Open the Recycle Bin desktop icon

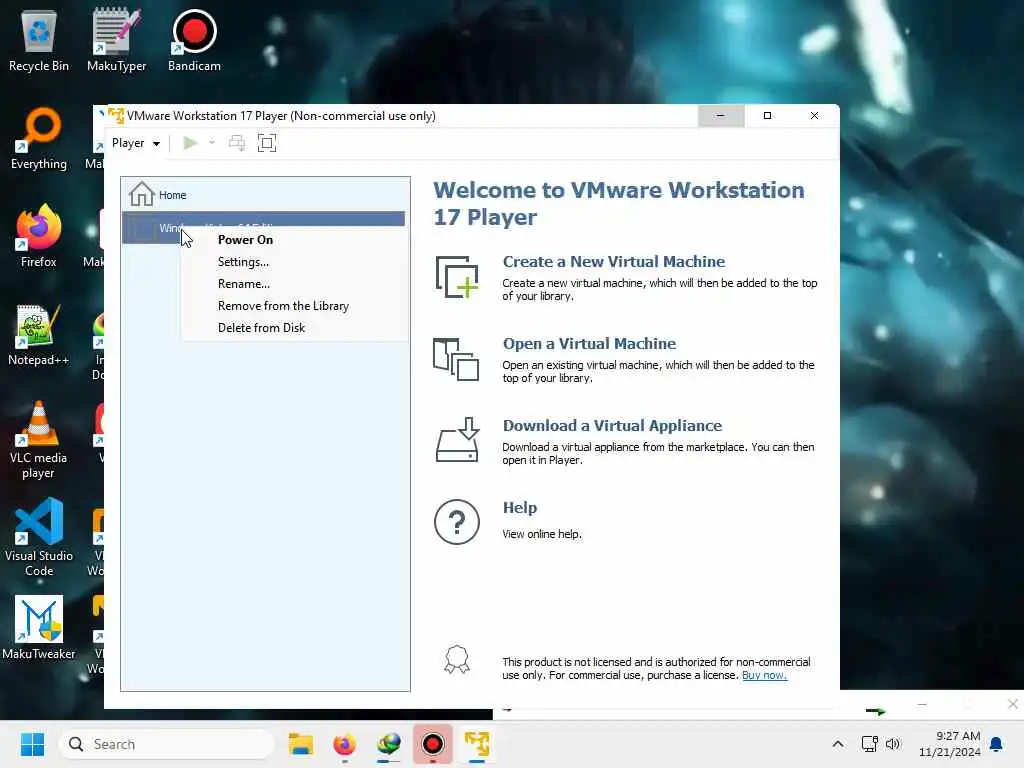(x=39, y=40)
